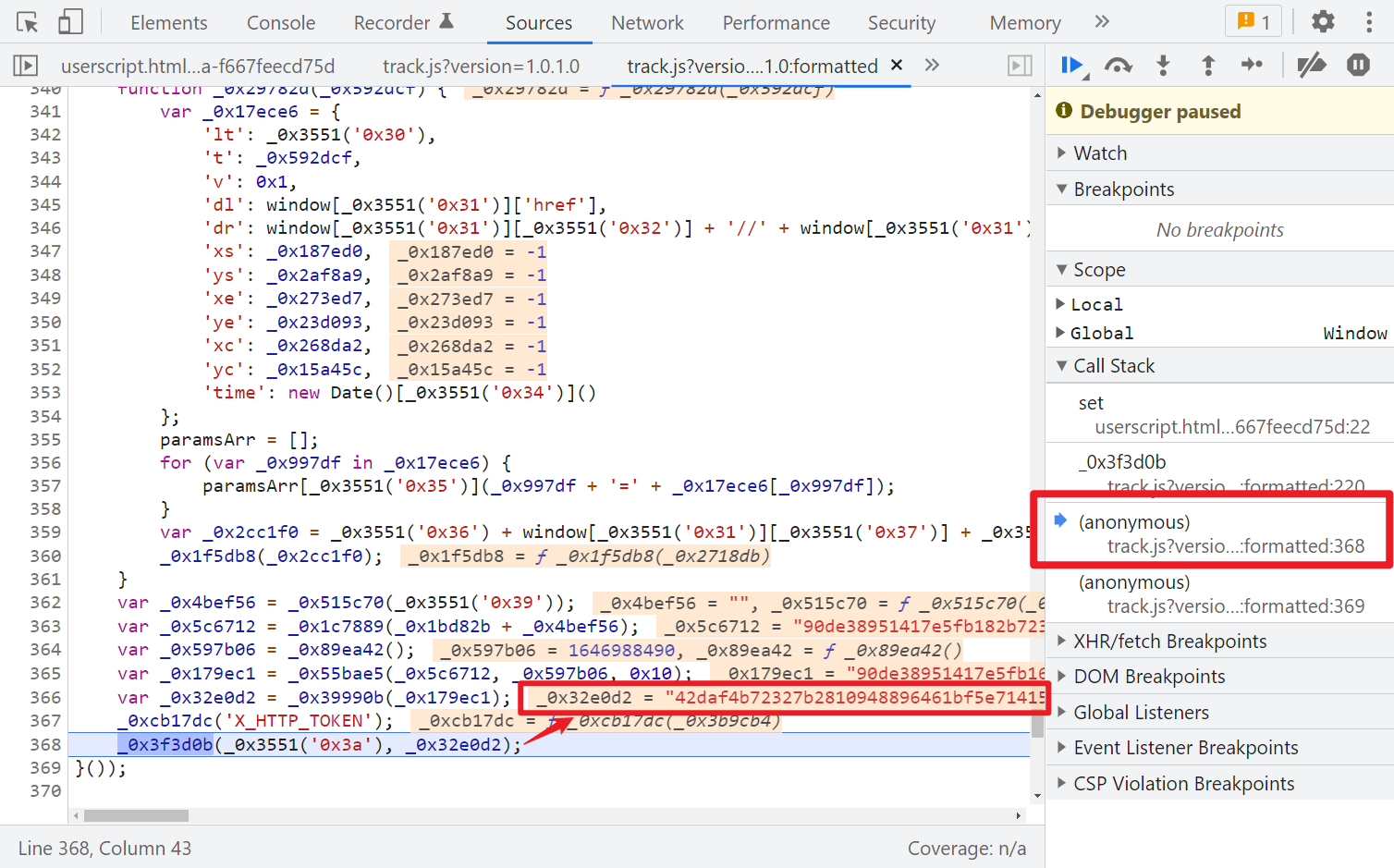Image resolution: width=1394 pixels, height=868 pixels.
Task: Open the Performance tab
Action: 776,22
